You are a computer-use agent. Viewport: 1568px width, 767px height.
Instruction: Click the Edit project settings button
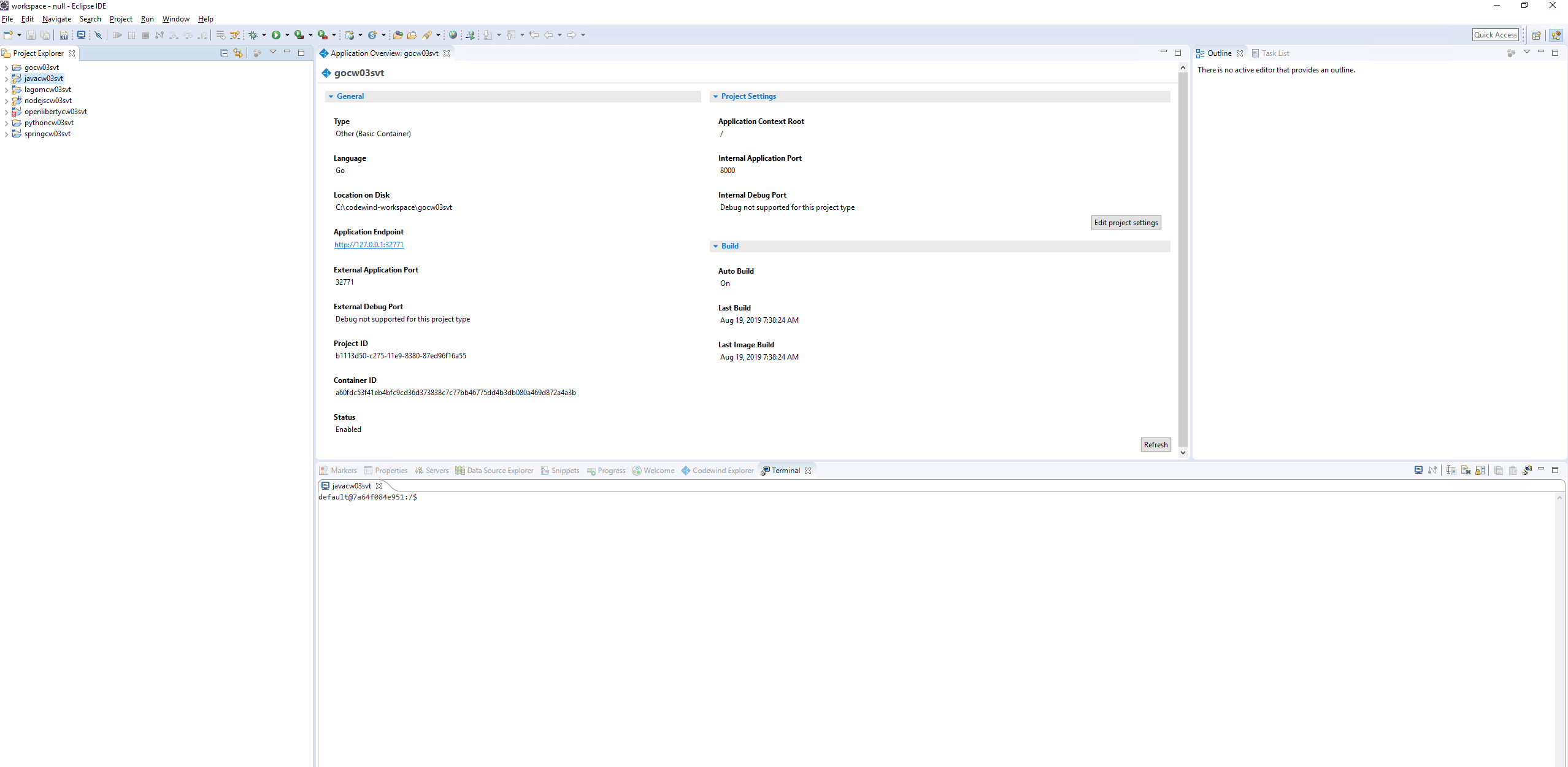(x=1126, y=222)
